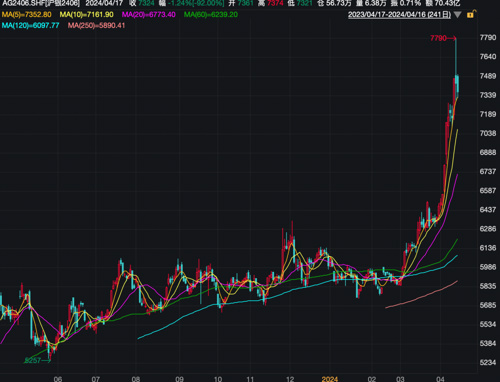Click the 7790 high price marker arrow
The image size is (500, 382).
pyautogui.click(x=443, y=38)
